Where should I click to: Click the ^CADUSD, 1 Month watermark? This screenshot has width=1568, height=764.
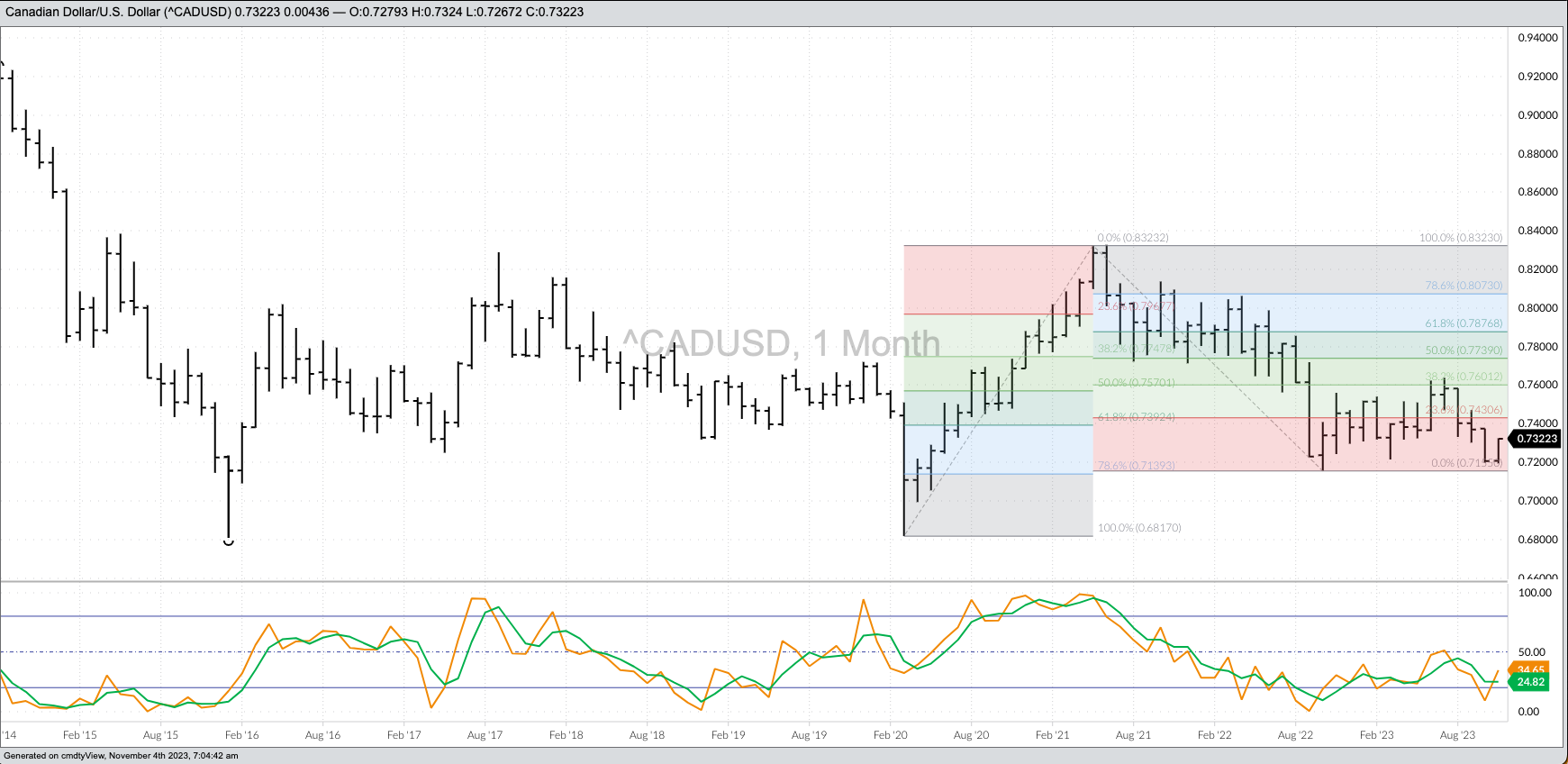tap(781, 343)
